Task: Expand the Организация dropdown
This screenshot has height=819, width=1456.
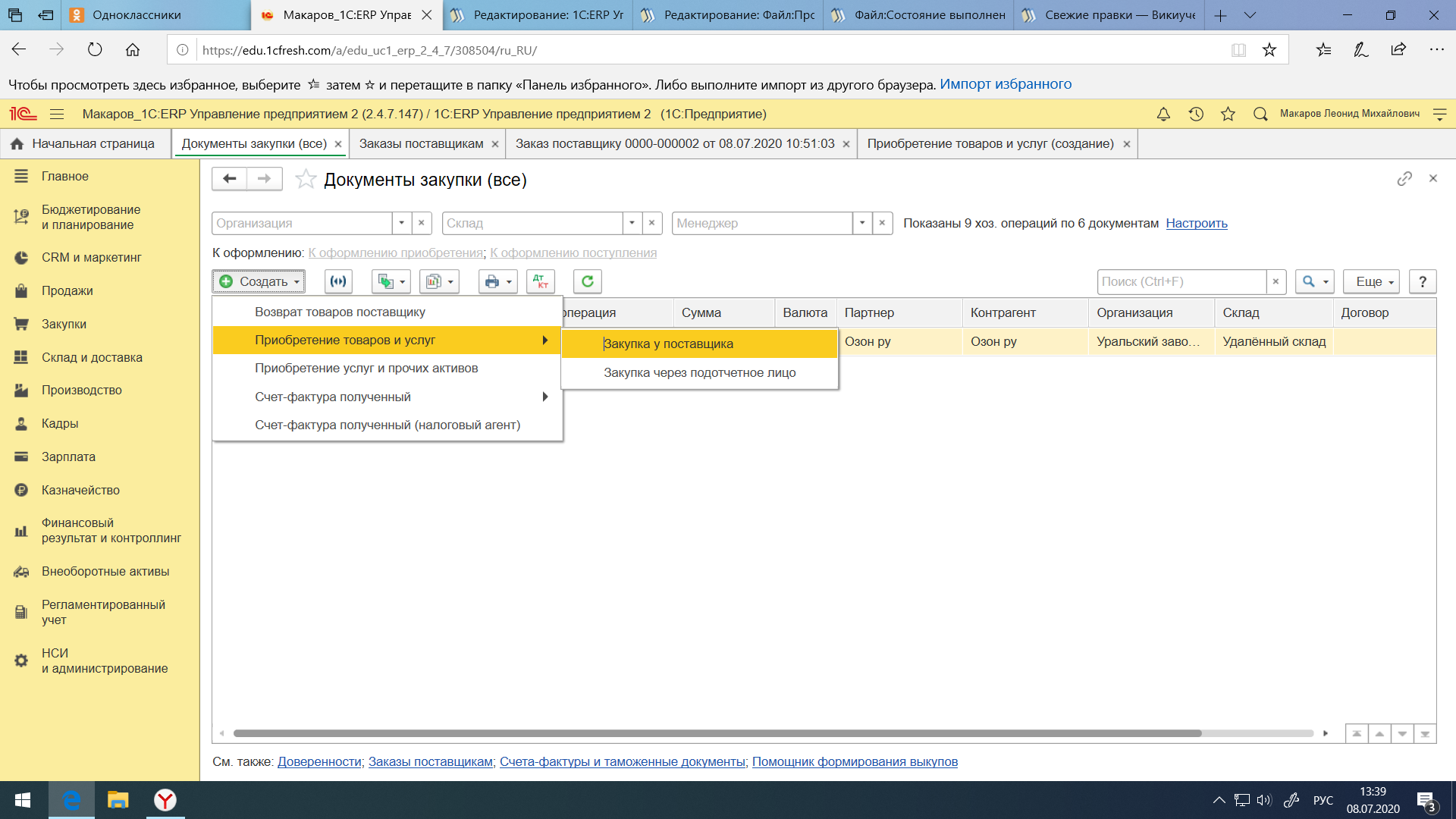Action: (402, 223)
